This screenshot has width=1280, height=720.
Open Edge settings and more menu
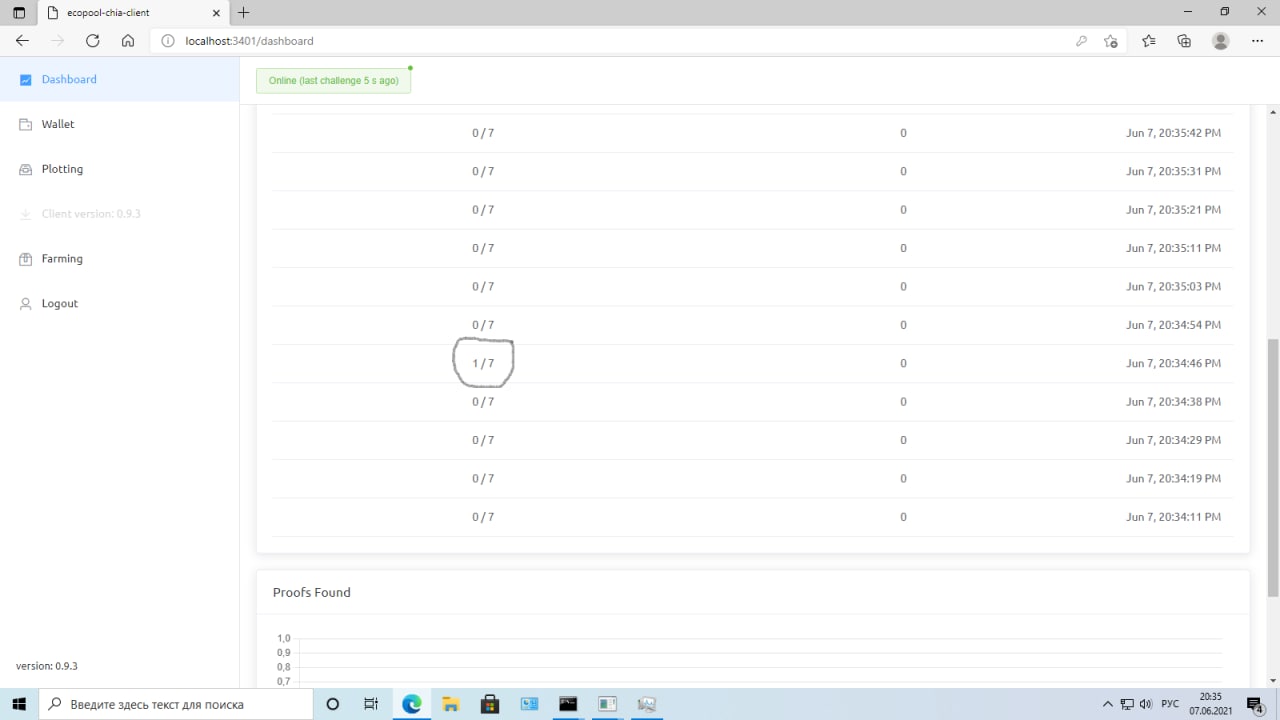tap(1257, 41)
